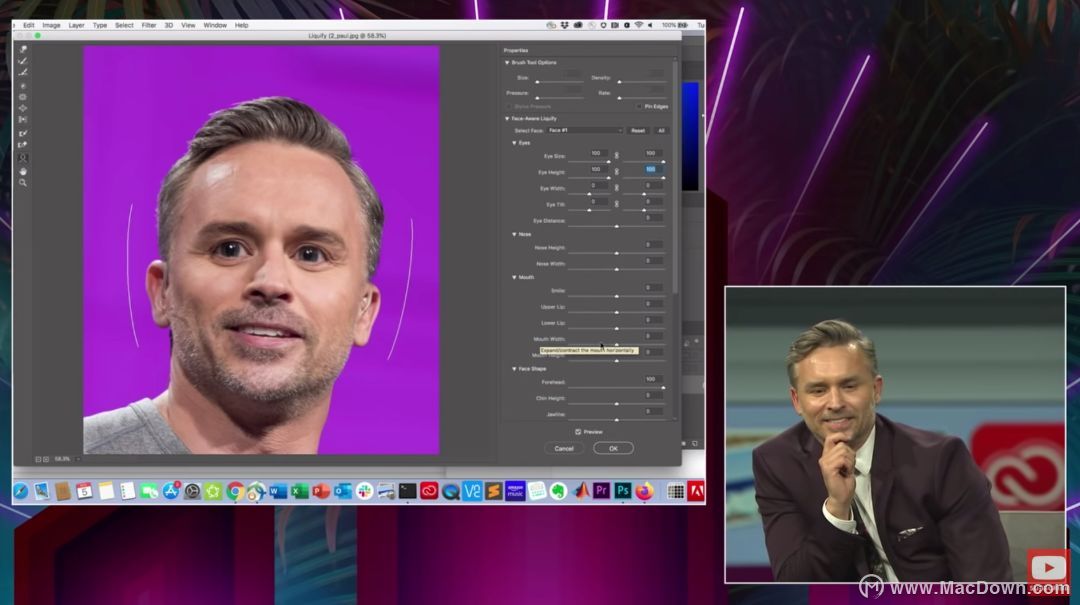Open PowerPoint from the Dock

click(x=321, y=491)
